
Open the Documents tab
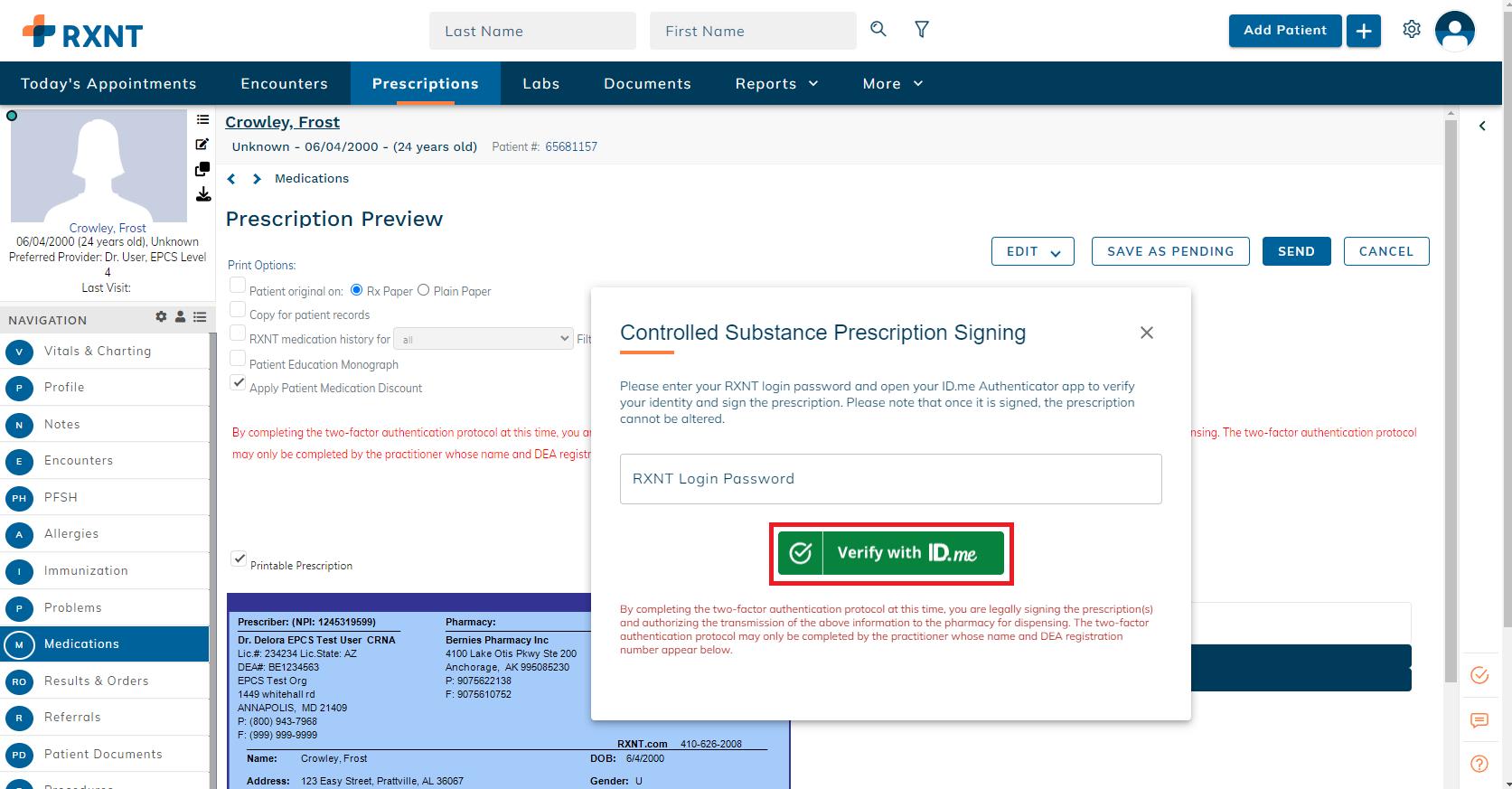(647, 83)
